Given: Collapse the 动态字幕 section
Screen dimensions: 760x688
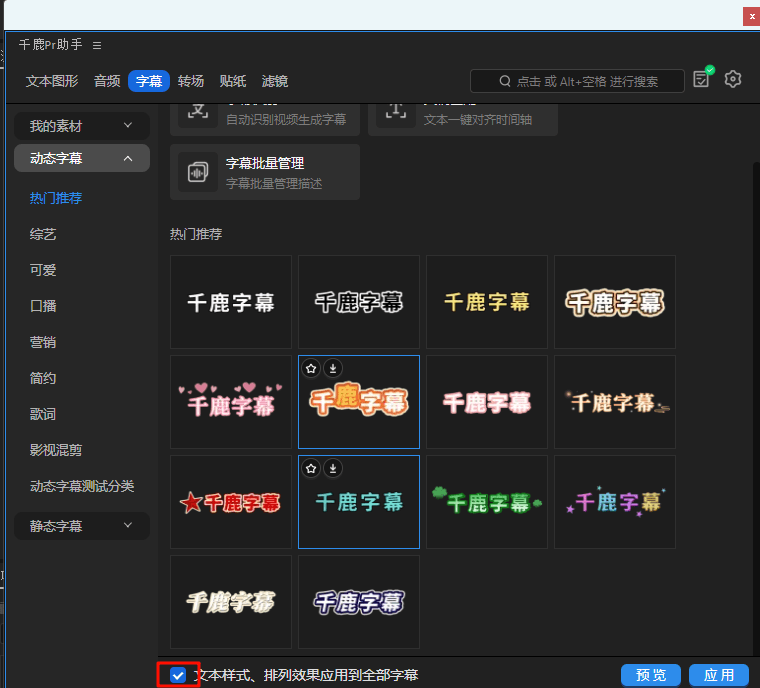Looking at the screenshot, I should (x=82, y=158).
